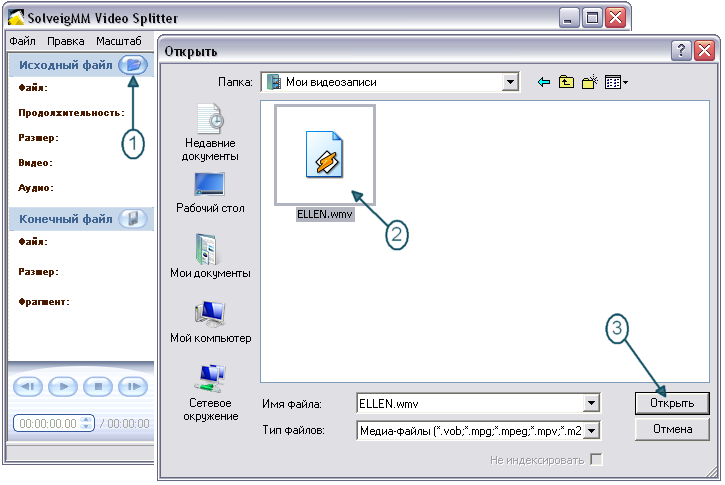Click the Открыть button

[x=672, y=403]
